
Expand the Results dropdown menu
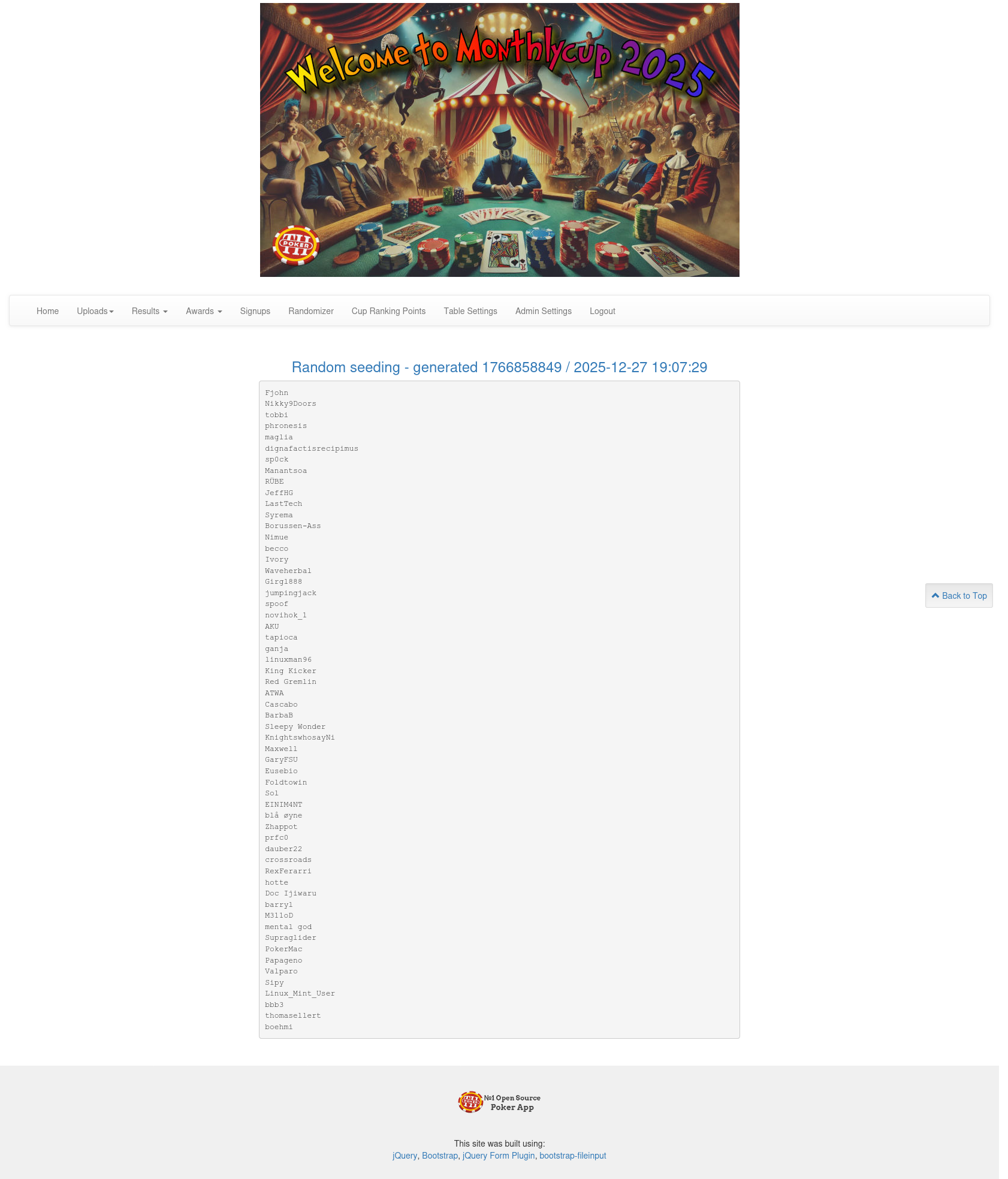pyautogui.click(x=150, y=311)
